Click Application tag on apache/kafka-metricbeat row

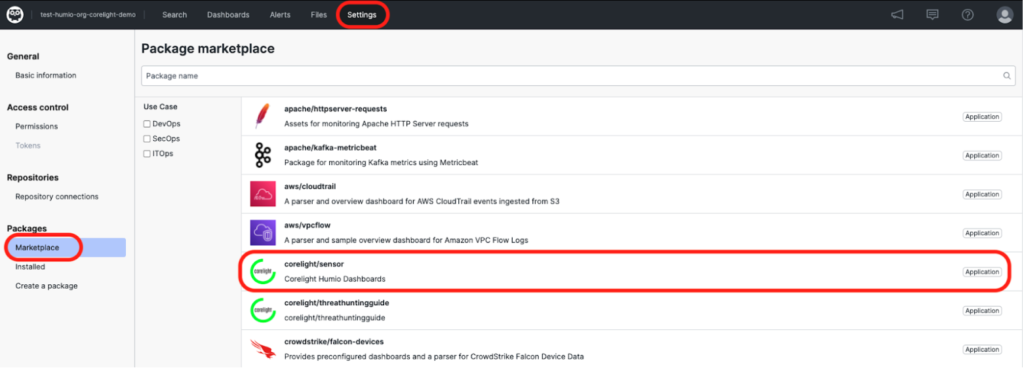(982, 155)
